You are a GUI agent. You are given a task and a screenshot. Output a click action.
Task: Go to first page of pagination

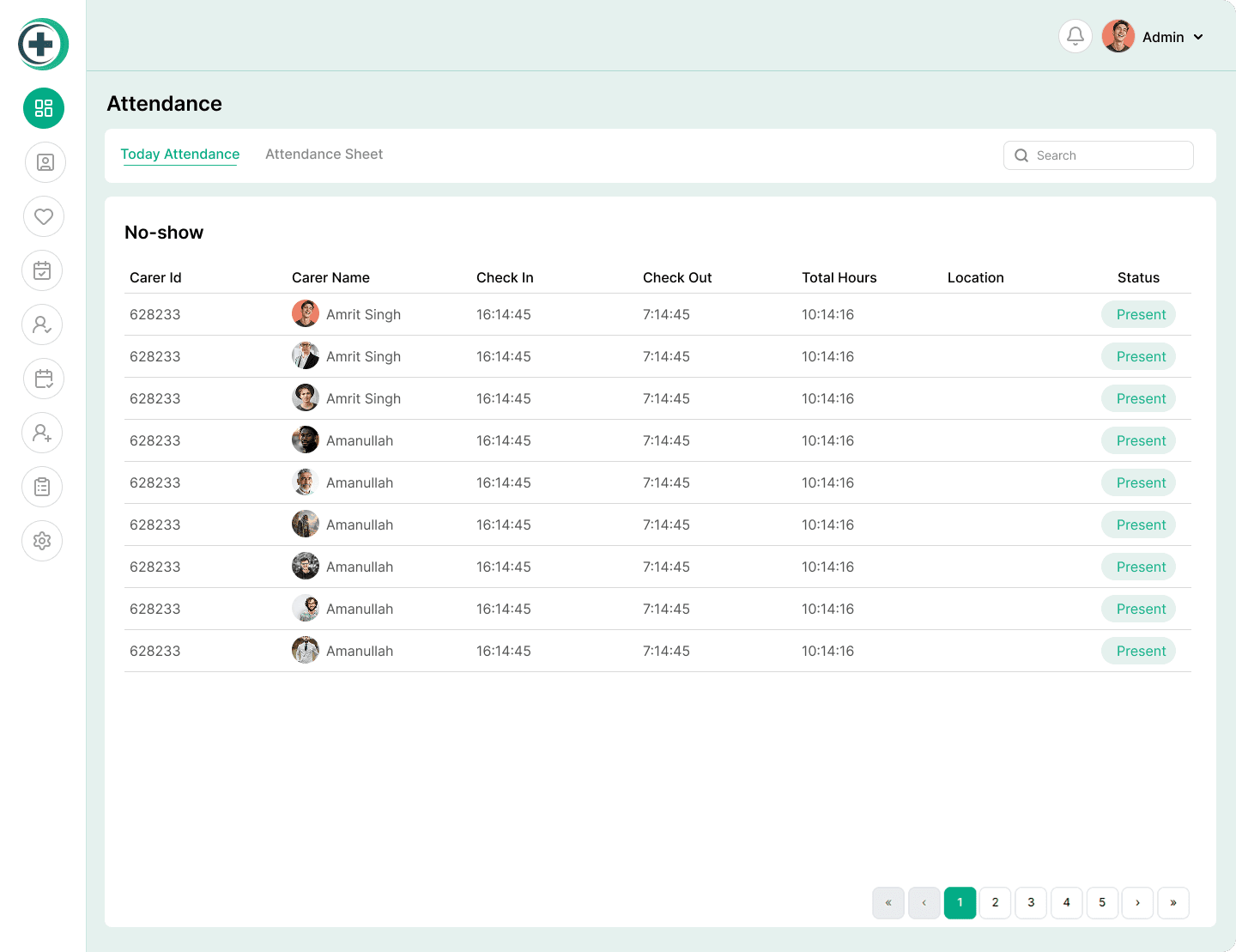[x=888, y=902]
